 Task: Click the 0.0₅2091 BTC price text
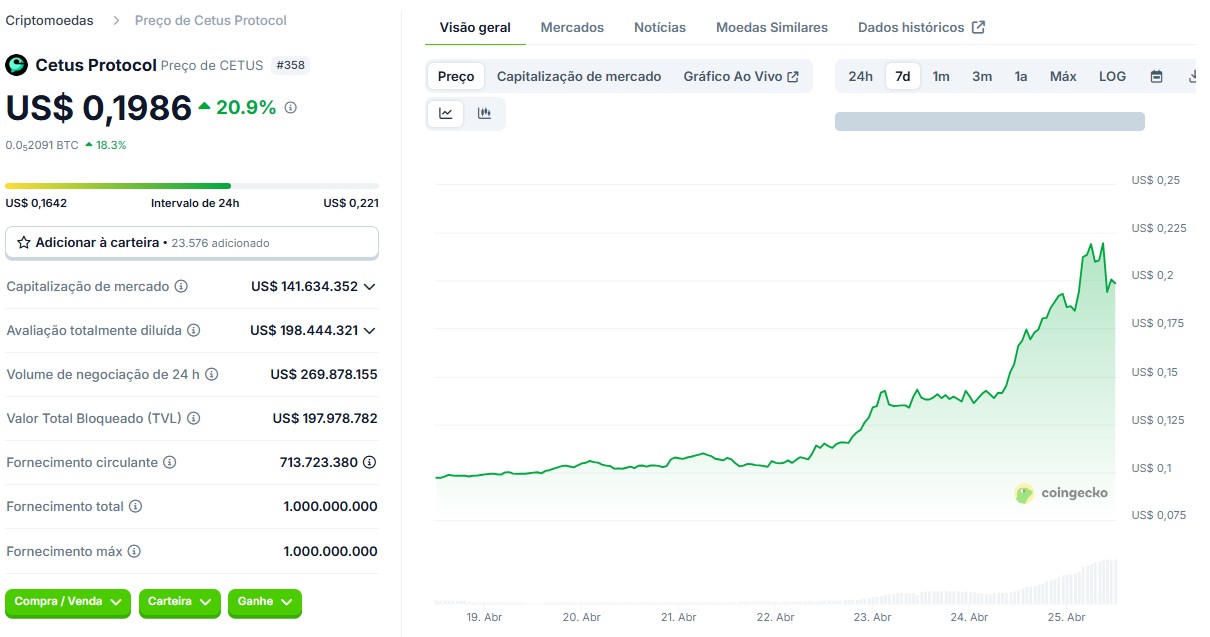pyautogui.click(x=42, y=145)
